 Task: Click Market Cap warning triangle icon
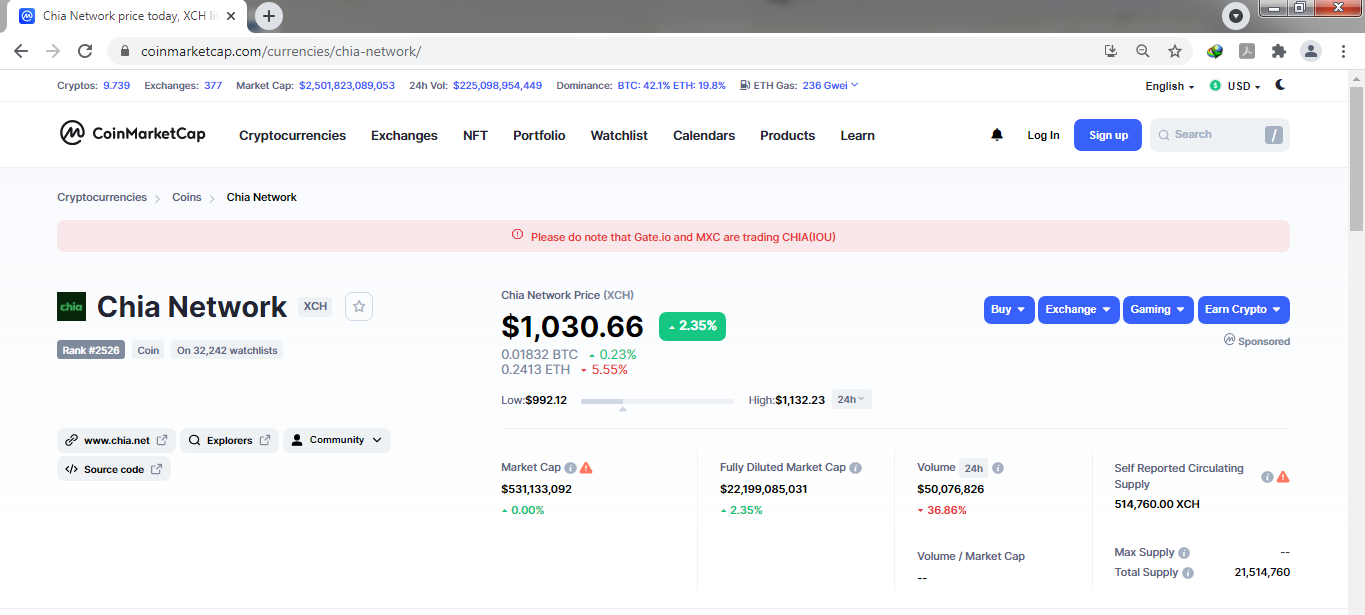tap(587, 468)
